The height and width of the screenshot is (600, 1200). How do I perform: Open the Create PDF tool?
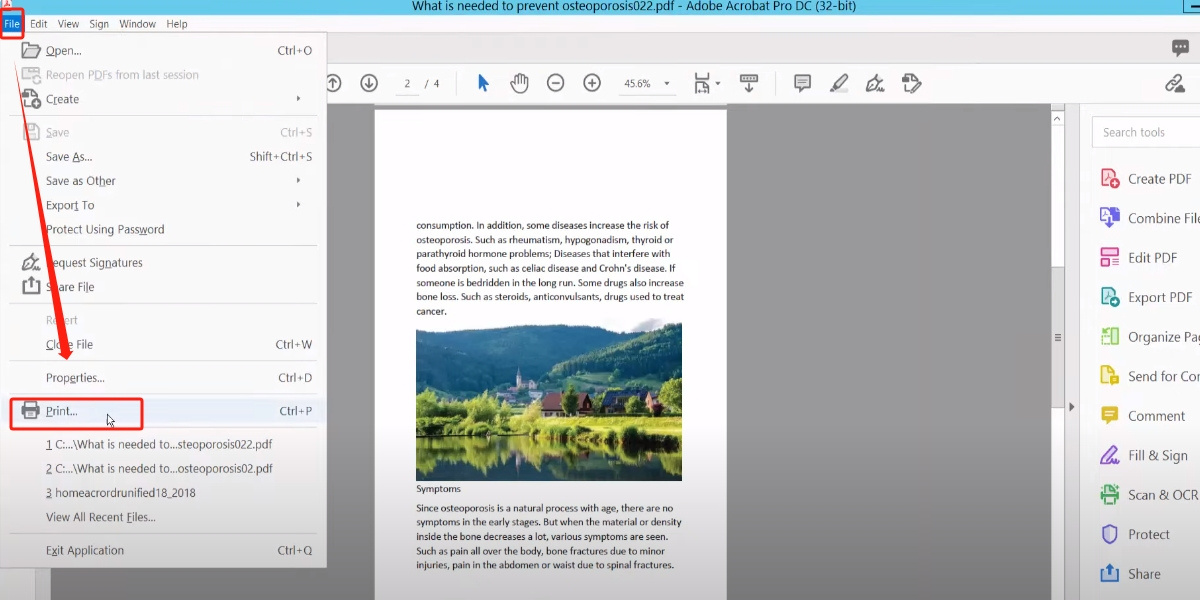pos(1148,179)
